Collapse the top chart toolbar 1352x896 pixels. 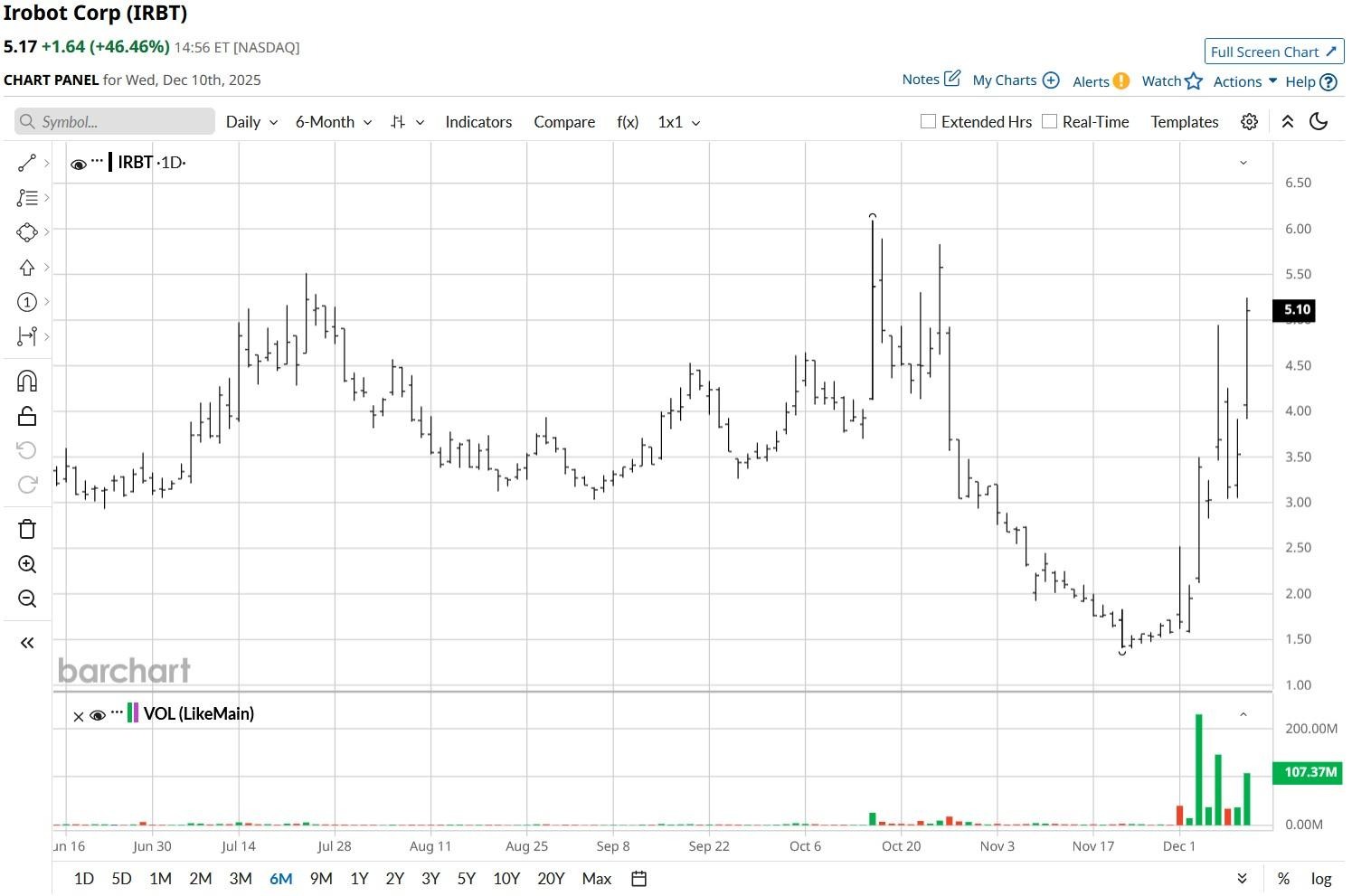point(1288,122)
